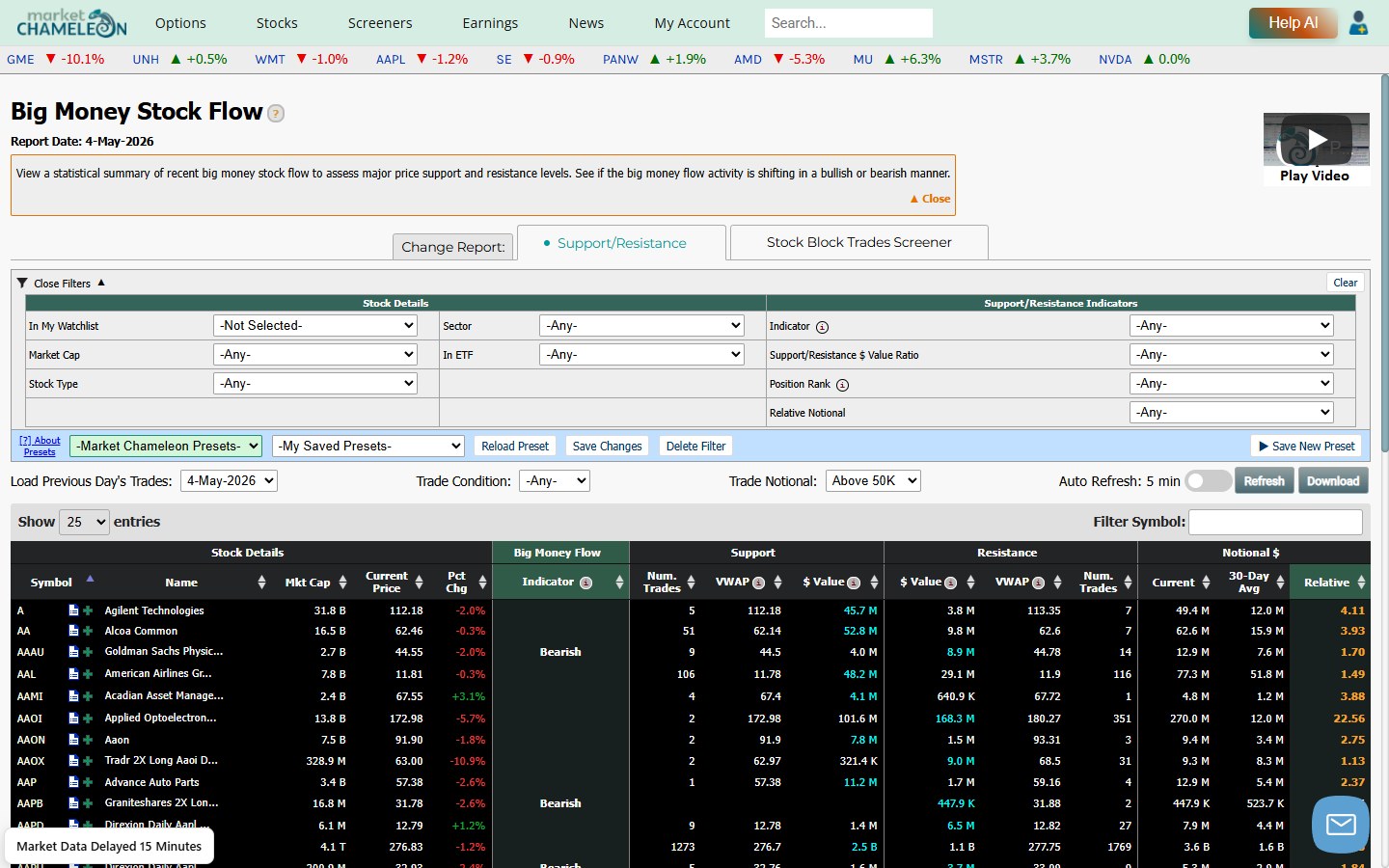This screenshot has height=868, width=1389.
Task: Open the Market Chameleon Presets dropdown
Action: coord(166,446)
